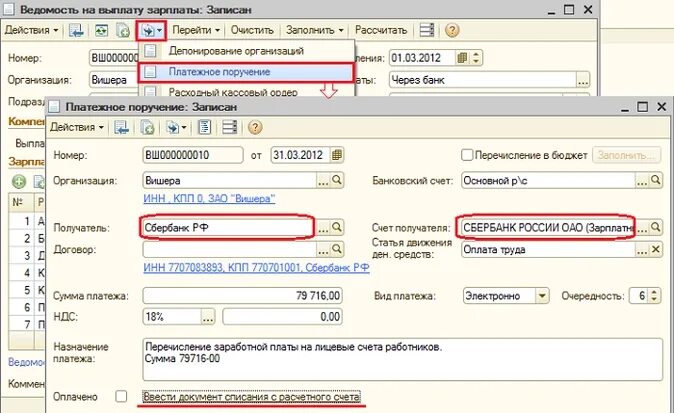This screenshot has height=413, width=674.
Task: Open calendar picker beside date 01.03.2012
Action: (462, 58)
